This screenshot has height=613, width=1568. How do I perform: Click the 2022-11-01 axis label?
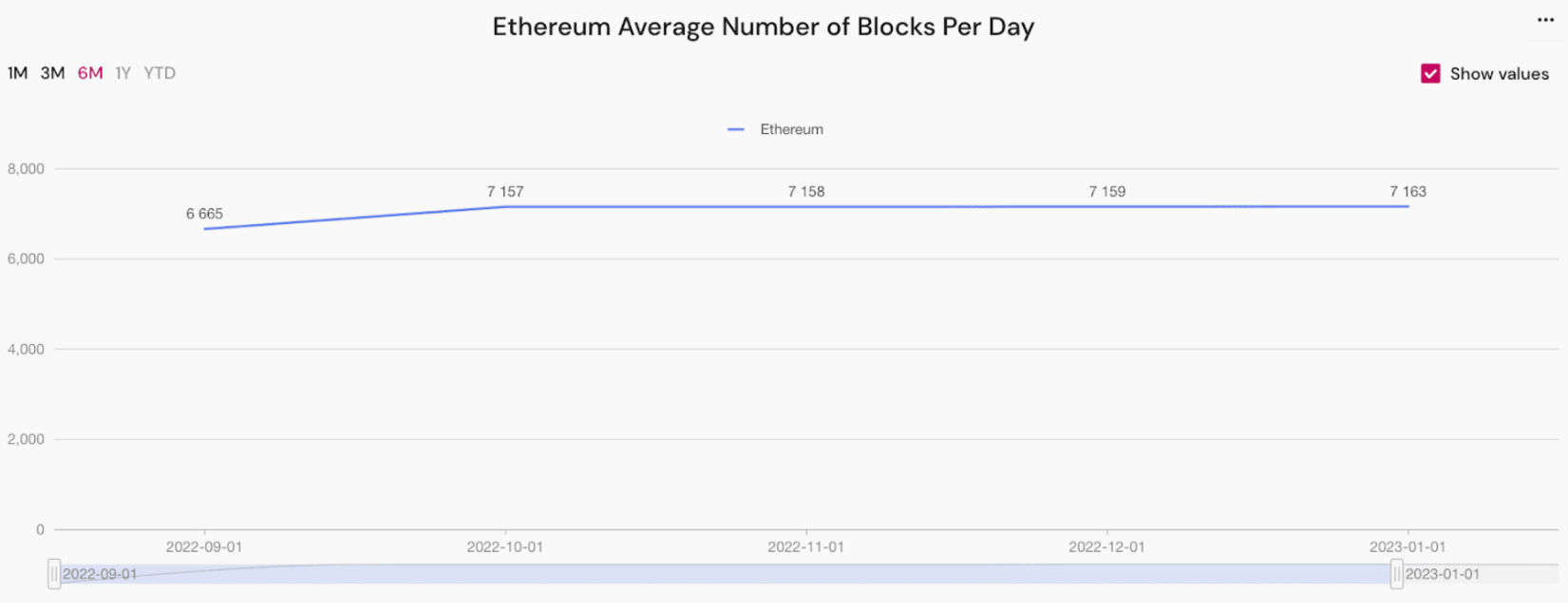click(806, 546)
